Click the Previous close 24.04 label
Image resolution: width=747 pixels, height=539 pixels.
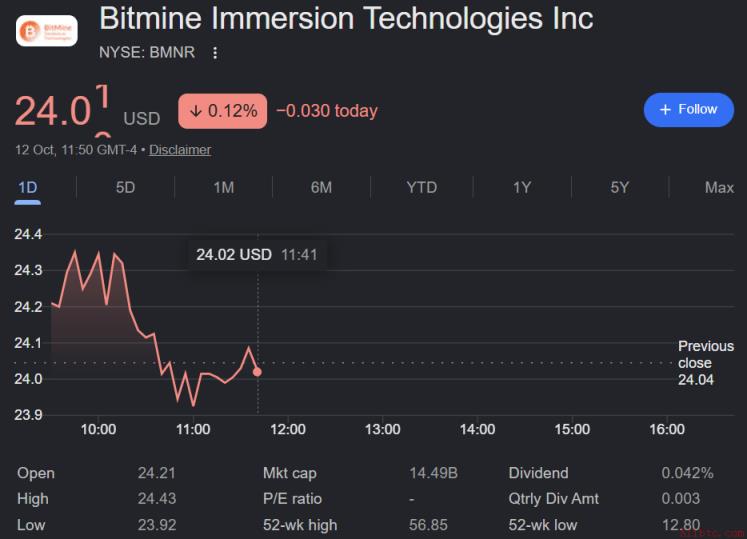[x=706, y=363]
